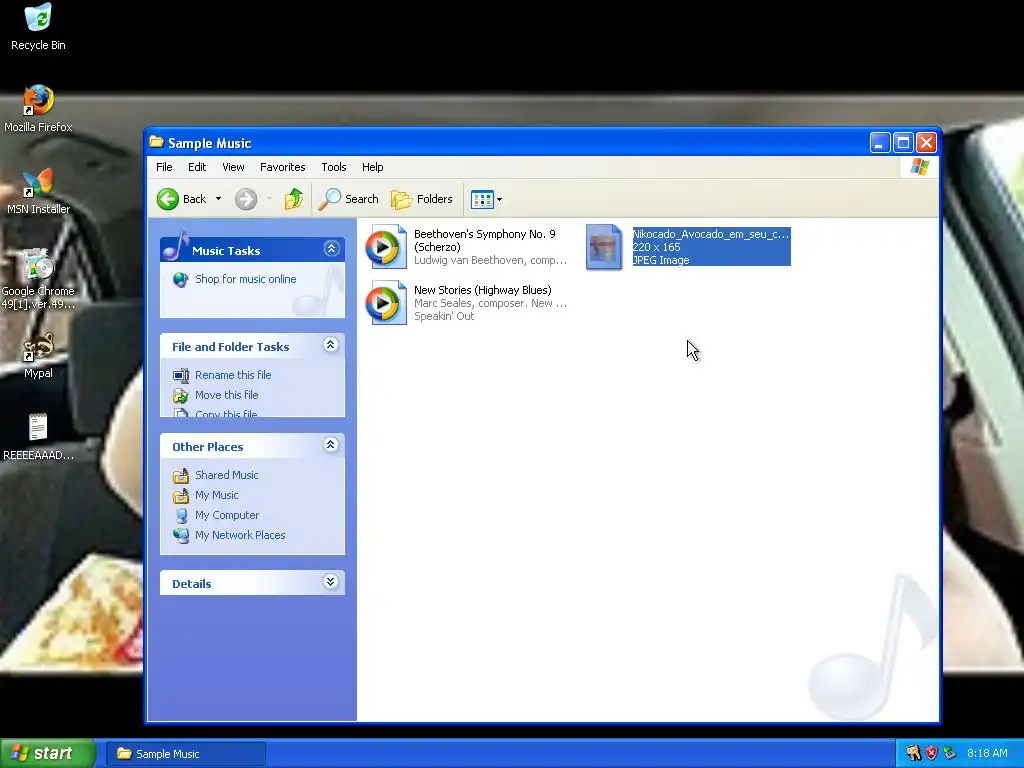Collapse the Music Tasks panel
This screenshot has height=768, width=1024.
click(331, 249)
